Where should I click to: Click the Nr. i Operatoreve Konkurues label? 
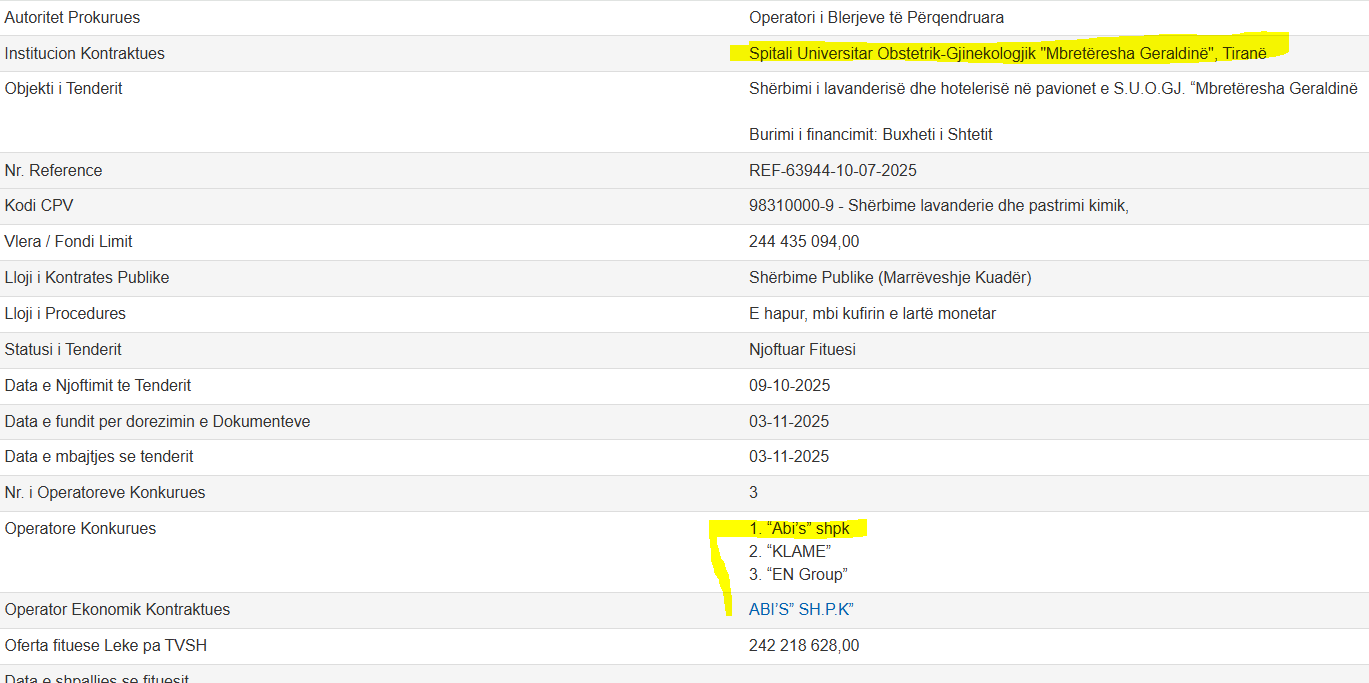(x=105, y=493)
